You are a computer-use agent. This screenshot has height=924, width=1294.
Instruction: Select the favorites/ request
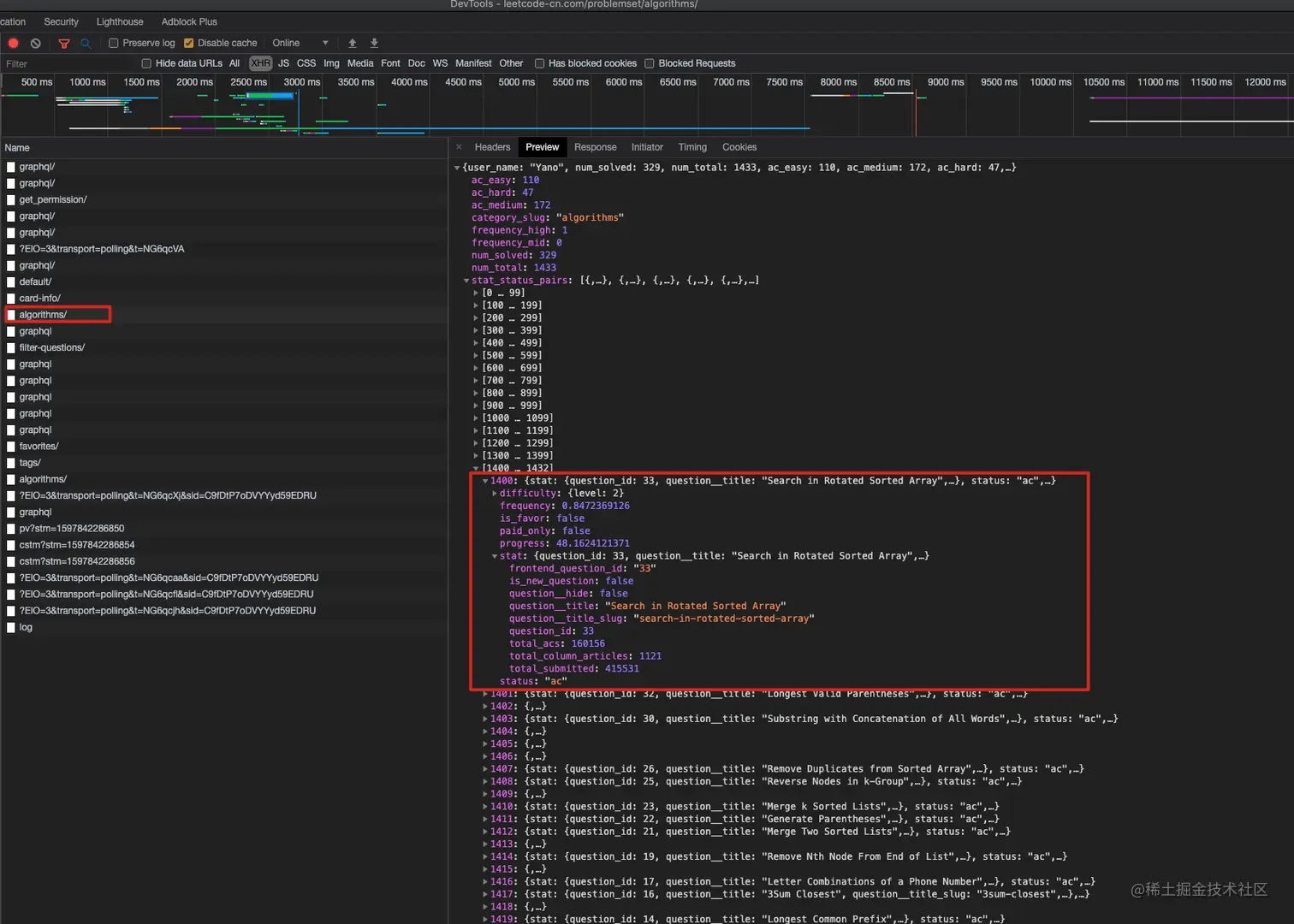224,447
